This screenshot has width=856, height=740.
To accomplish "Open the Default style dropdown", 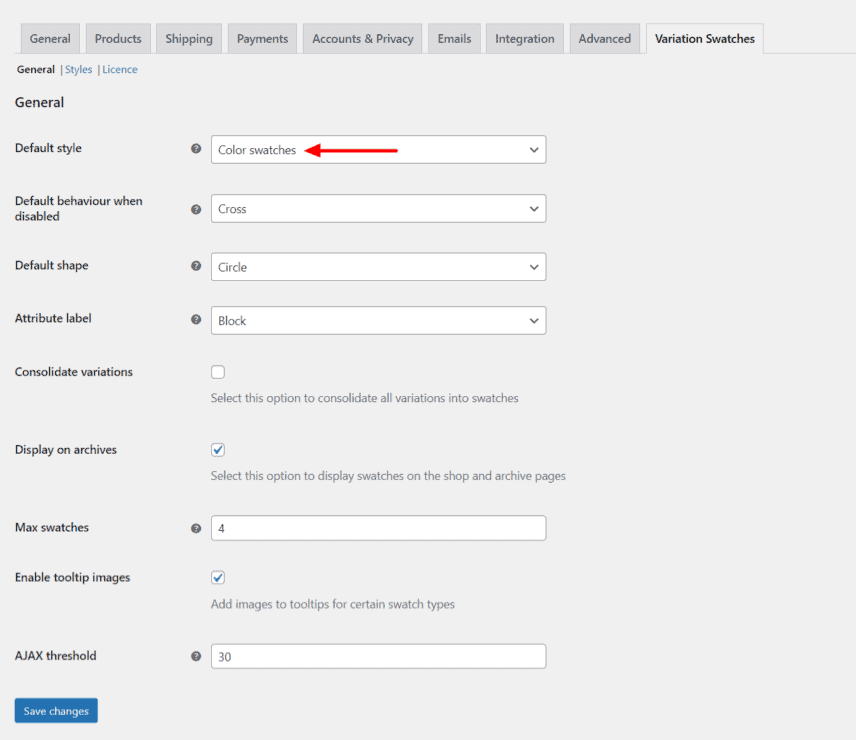I will (378, 148).
